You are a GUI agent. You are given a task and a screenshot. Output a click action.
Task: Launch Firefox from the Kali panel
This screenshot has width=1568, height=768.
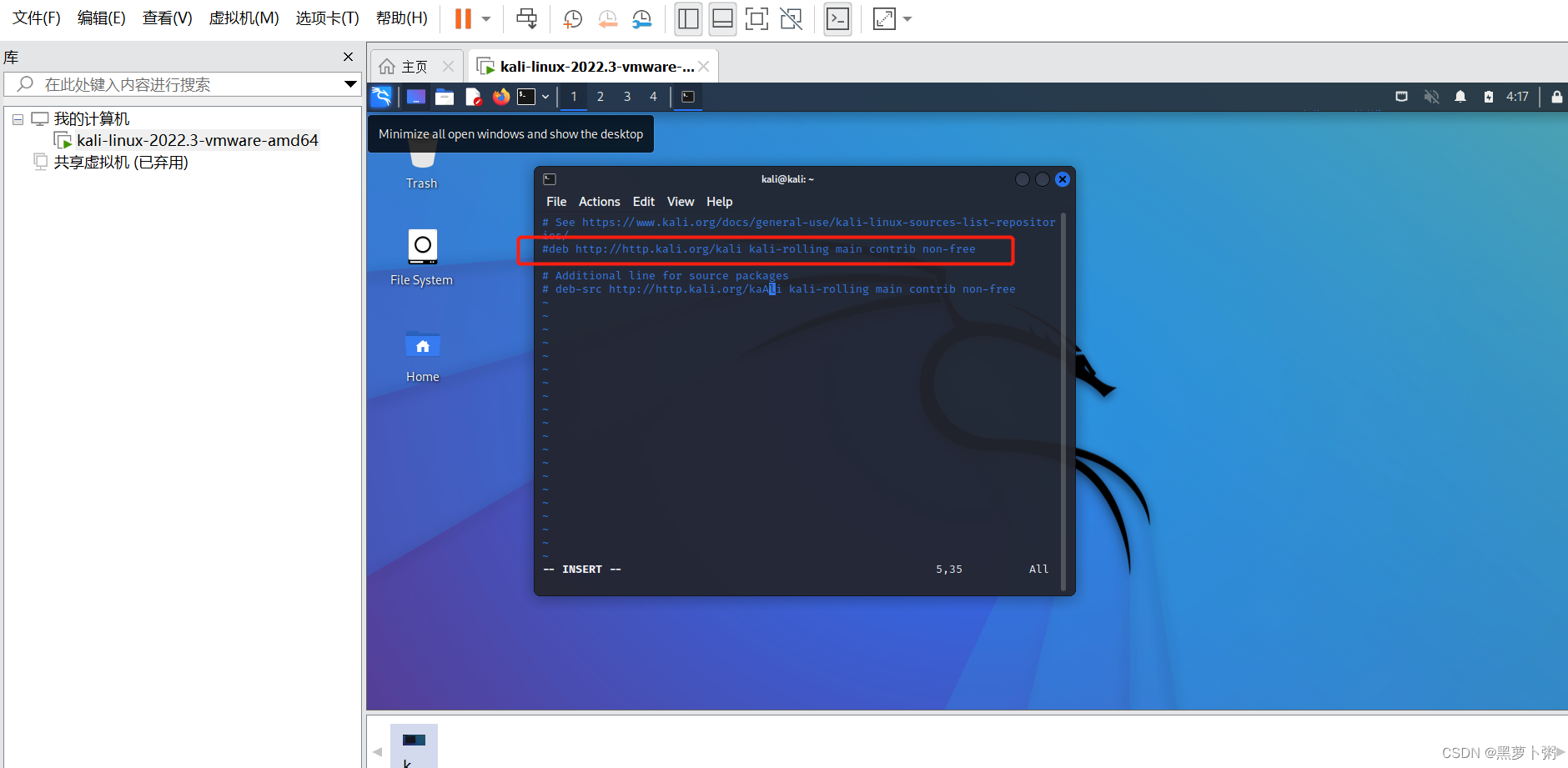pos(500,97)
